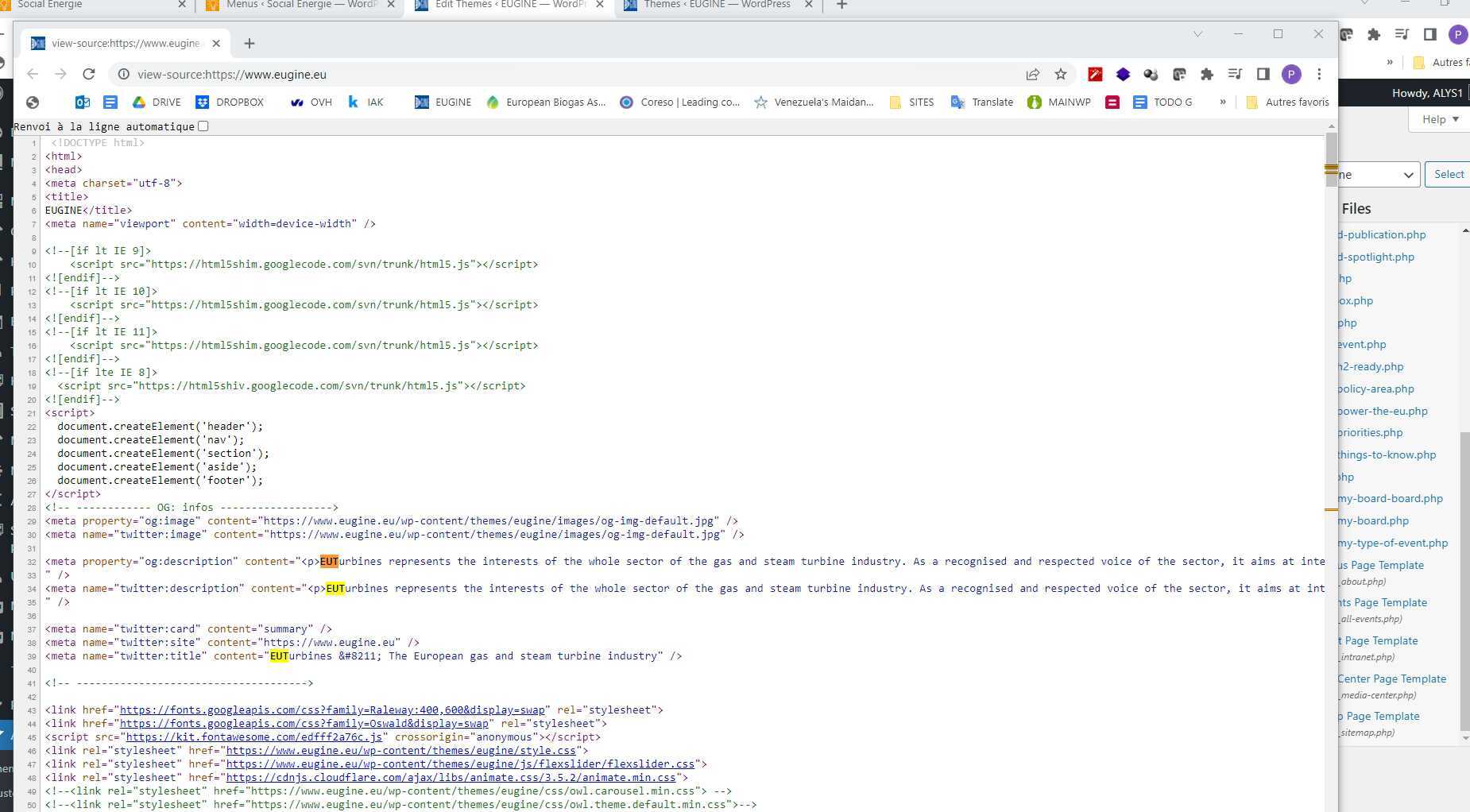Expand the WordPress Help dropdown
The height and width of the screenshot is (812, 1470).
click(1440, 119)
